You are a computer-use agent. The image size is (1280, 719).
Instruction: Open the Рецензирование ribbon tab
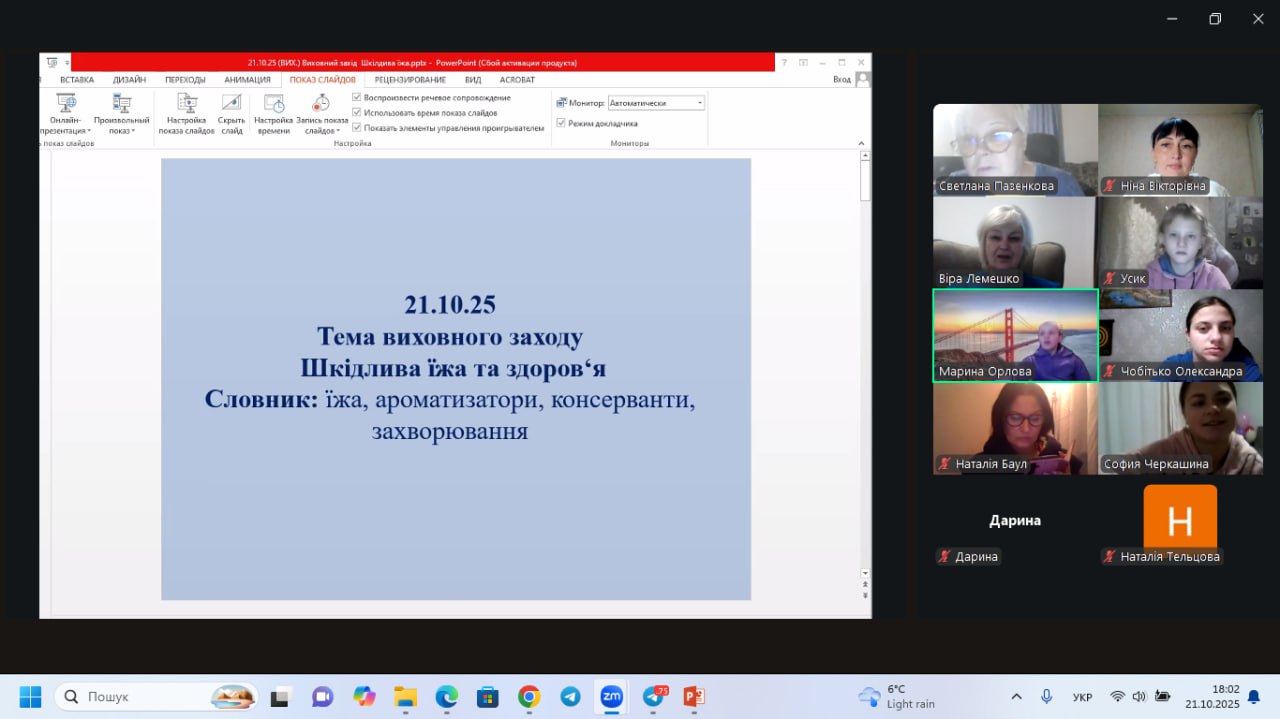click(410, 80)
